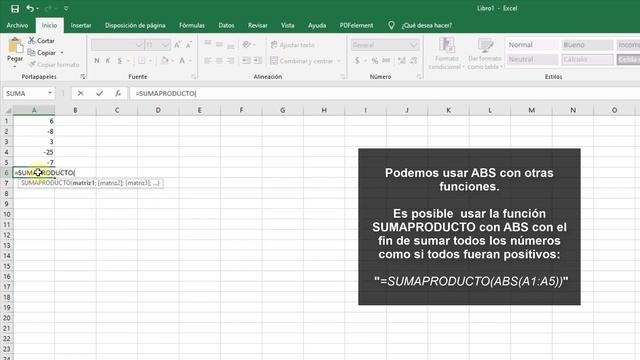Click the Pegar paste icon
640x360 pixels.
click(15, 45)
